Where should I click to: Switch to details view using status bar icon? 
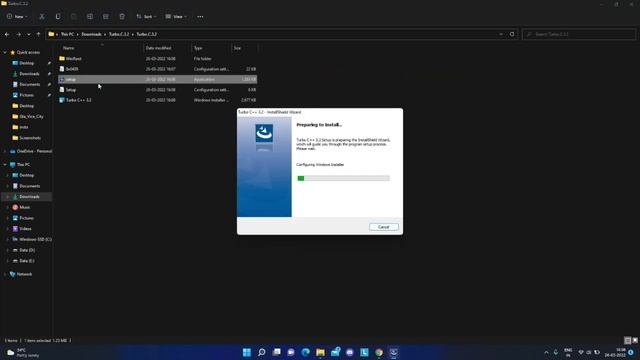tap(628, 340)
